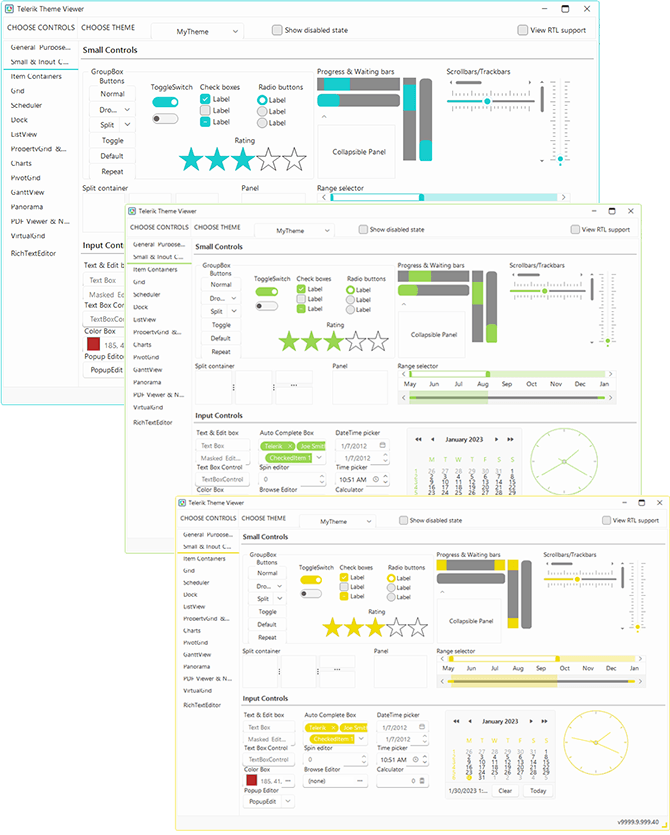Click horizontal trackbar thumb in yellow window
Viewport: 670px width, 835px height.
click(577, 579)
